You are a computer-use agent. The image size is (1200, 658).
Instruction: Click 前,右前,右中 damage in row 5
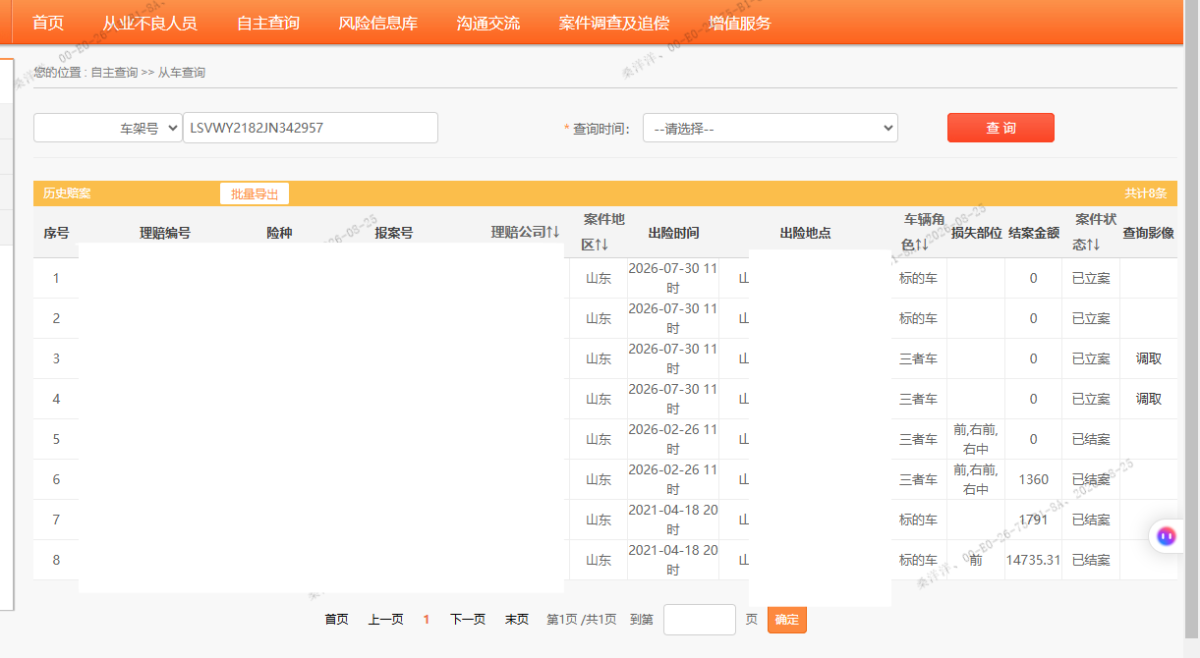click(976, 439)
